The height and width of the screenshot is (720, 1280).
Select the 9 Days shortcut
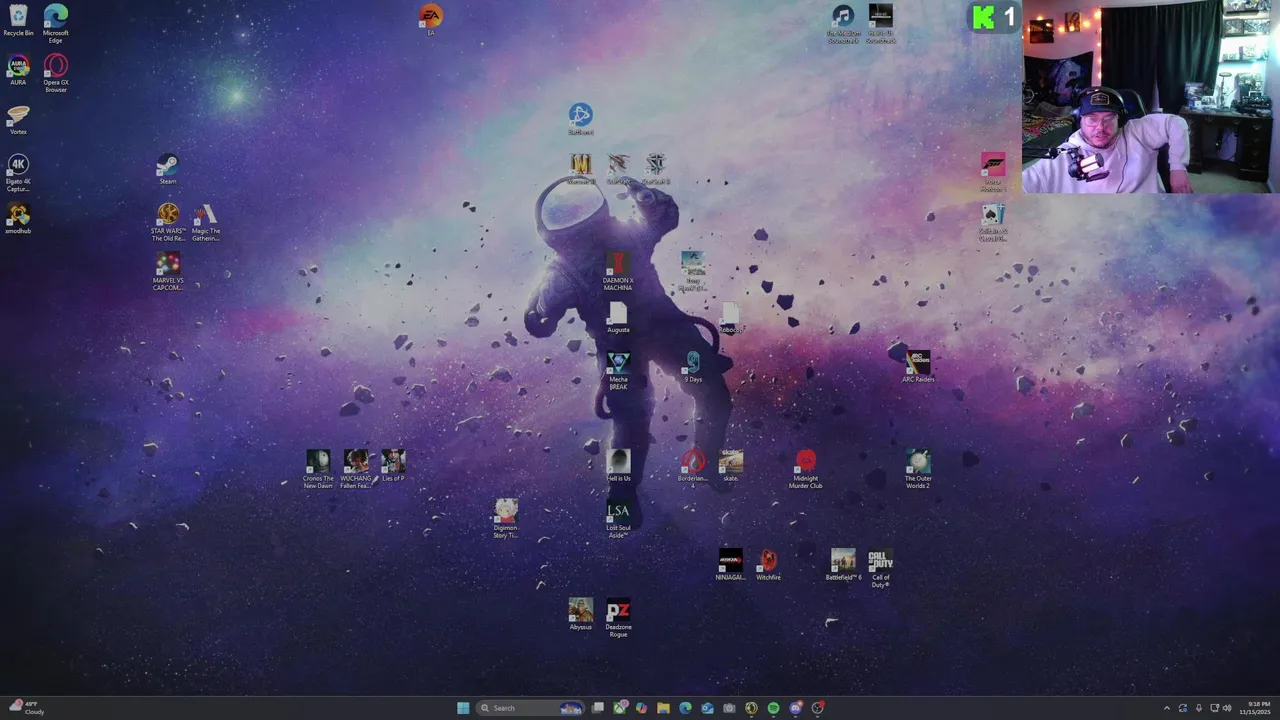[693, 367]
